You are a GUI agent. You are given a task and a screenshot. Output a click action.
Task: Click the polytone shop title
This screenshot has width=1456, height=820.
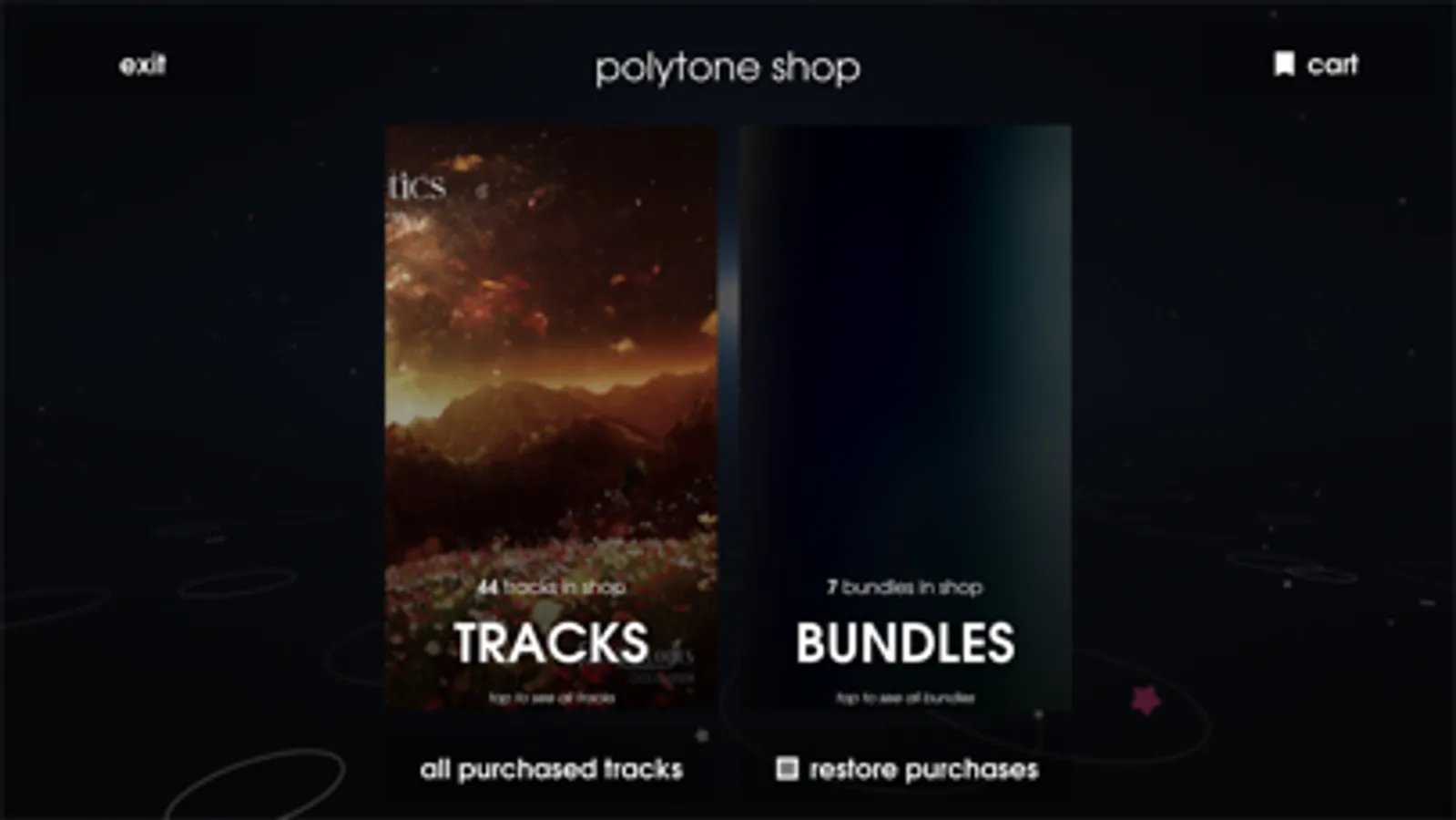point(728,68)
